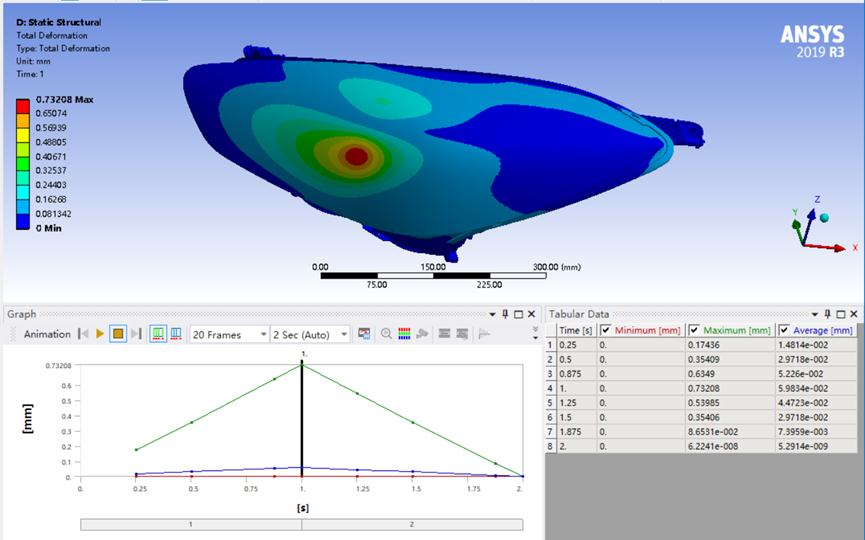Select table cell 0.6349
The width and height of the screenshot is (865, 540).
pos(730,374)
